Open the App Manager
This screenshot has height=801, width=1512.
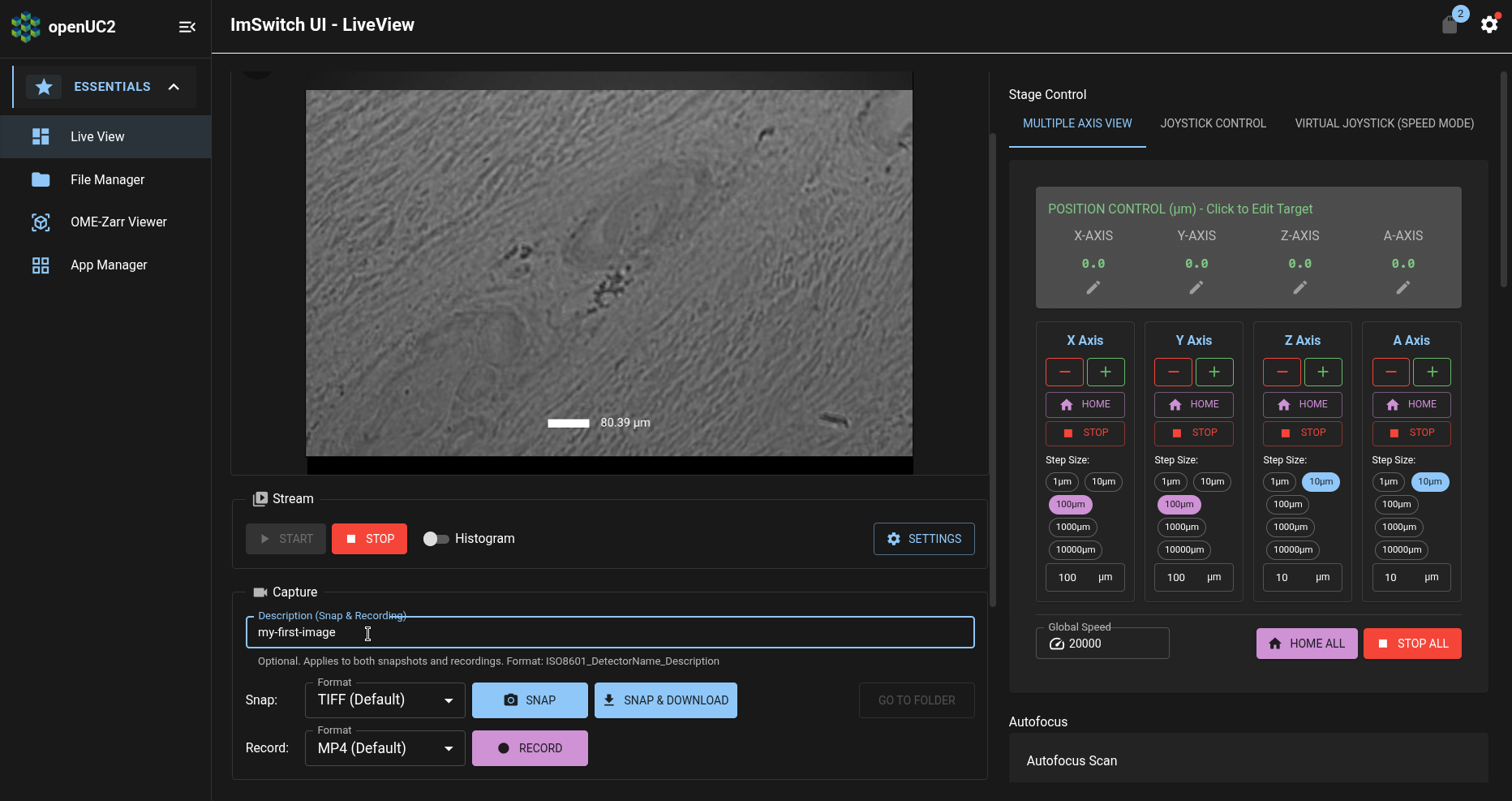pos(108,265)
